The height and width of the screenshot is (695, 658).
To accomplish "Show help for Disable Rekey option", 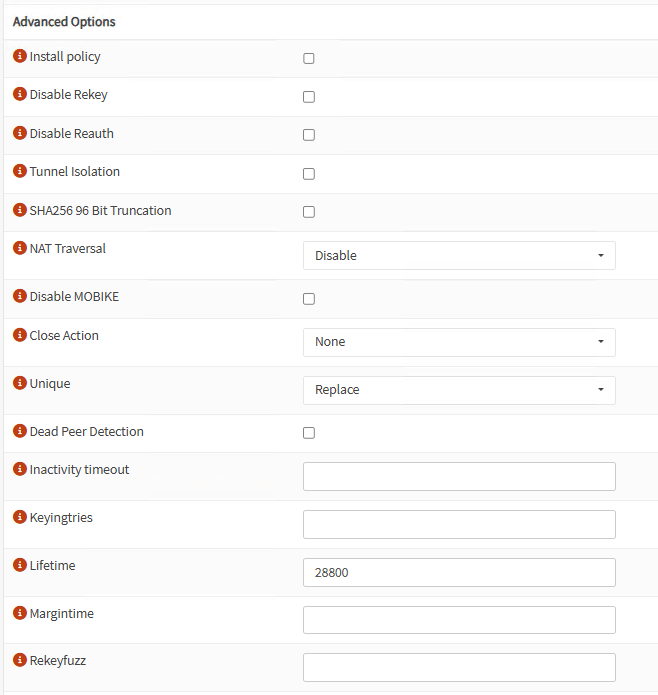I will (x=20, y=95).
